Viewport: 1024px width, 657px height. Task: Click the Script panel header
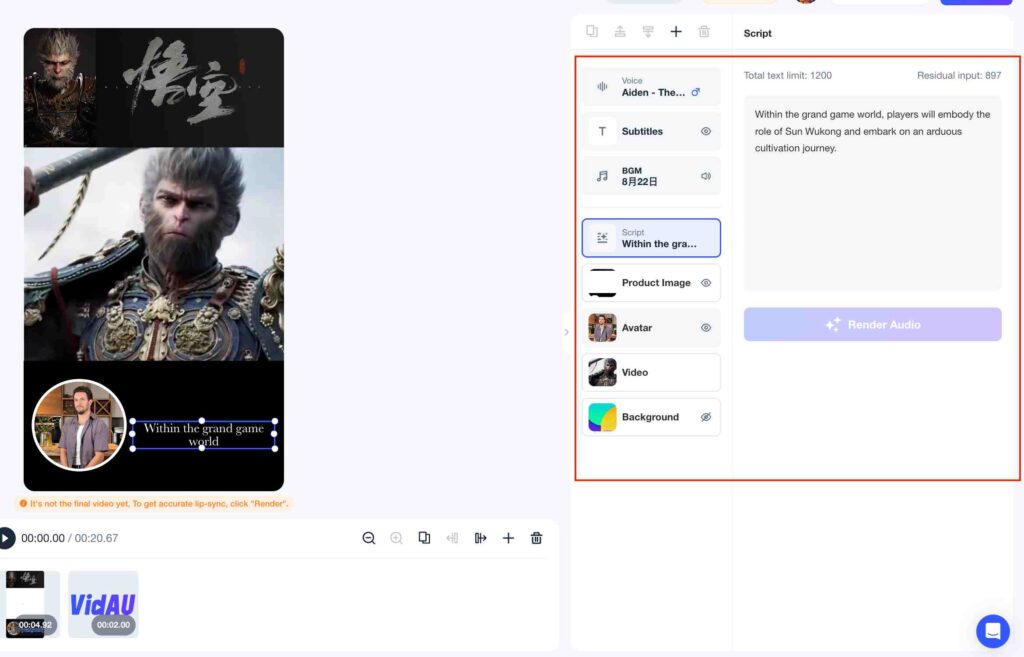point(758,33)
